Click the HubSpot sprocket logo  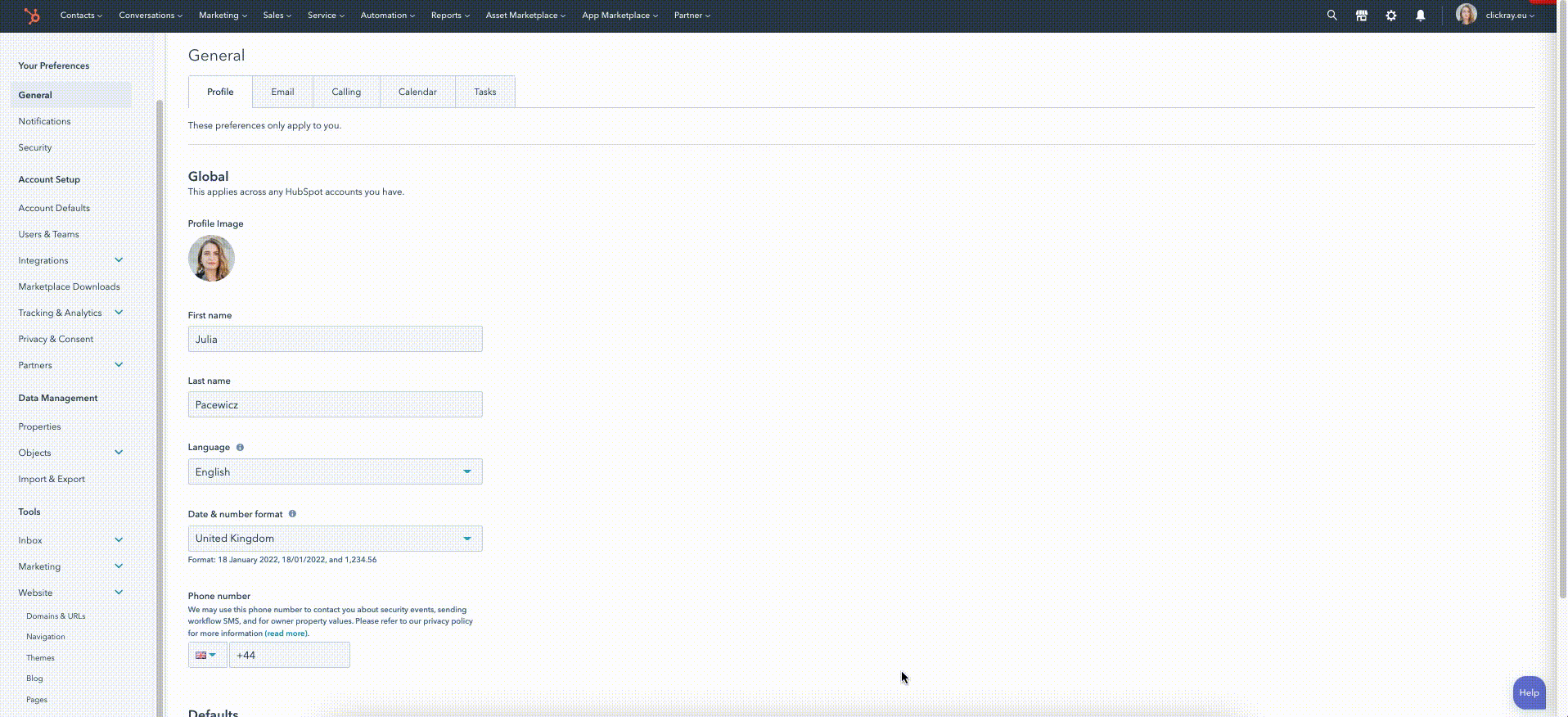pos(32,16)
